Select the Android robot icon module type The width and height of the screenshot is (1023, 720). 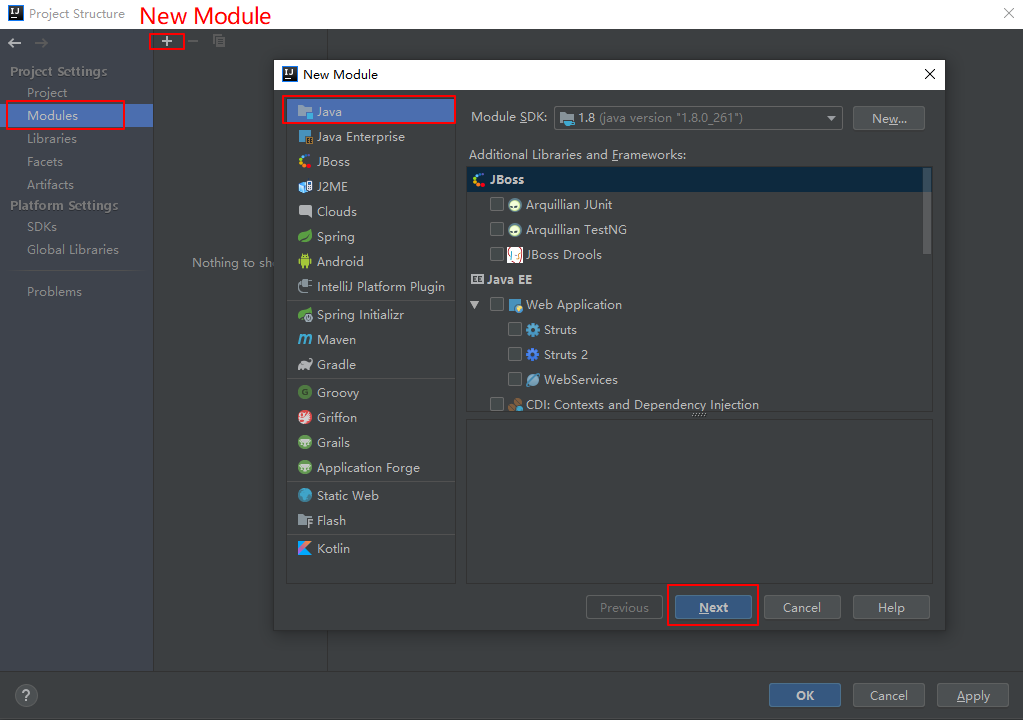305,262
